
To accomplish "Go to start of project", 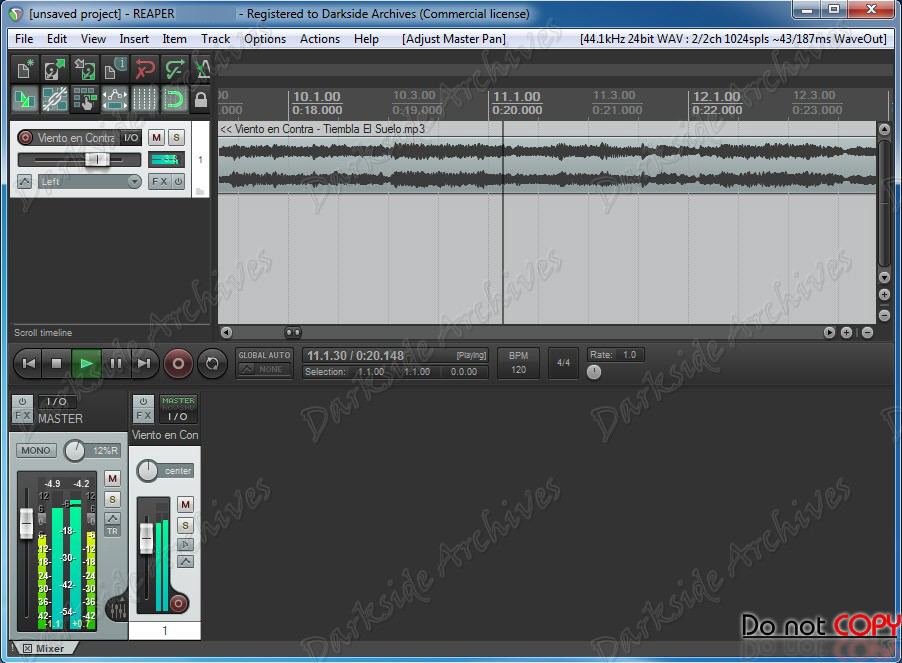I will click(x=28, y=363).
